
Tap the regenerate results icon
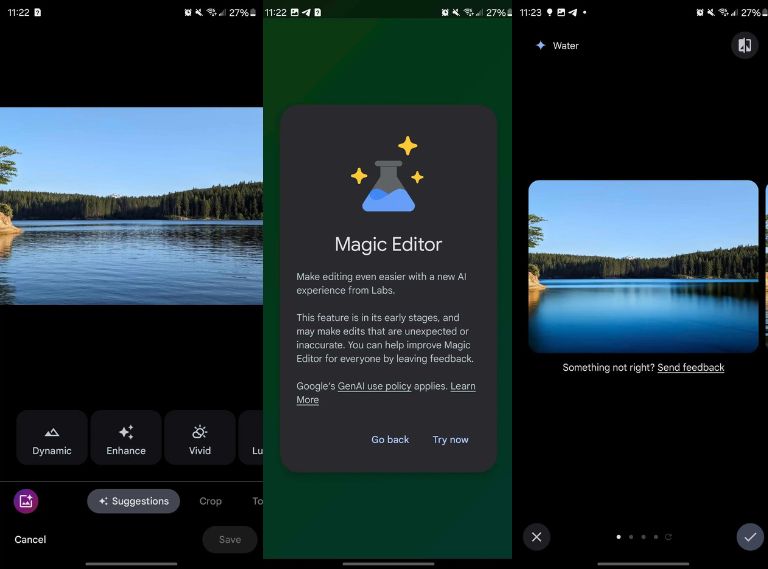(x=668, y=537)
